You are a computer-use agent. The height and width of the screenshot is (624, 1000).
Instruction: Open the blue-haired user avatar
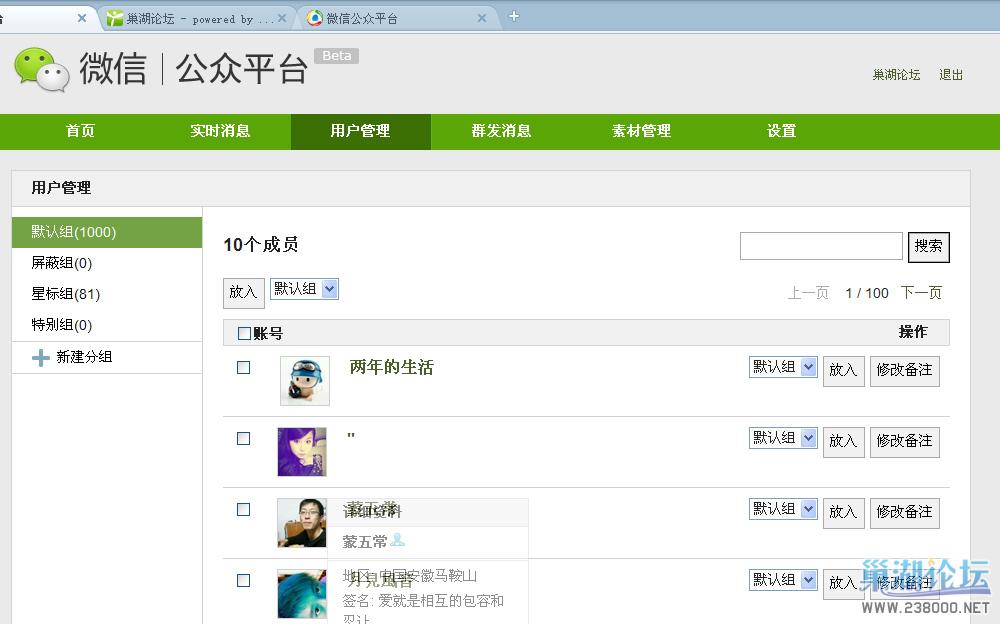(x=302, y=594)
